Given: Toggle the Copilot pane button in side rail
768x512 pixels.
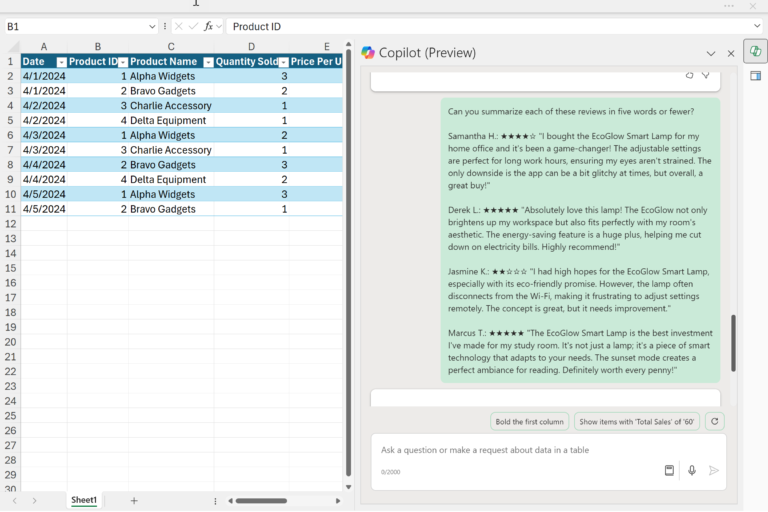Looking at the screenshot, I should (755, 51).
